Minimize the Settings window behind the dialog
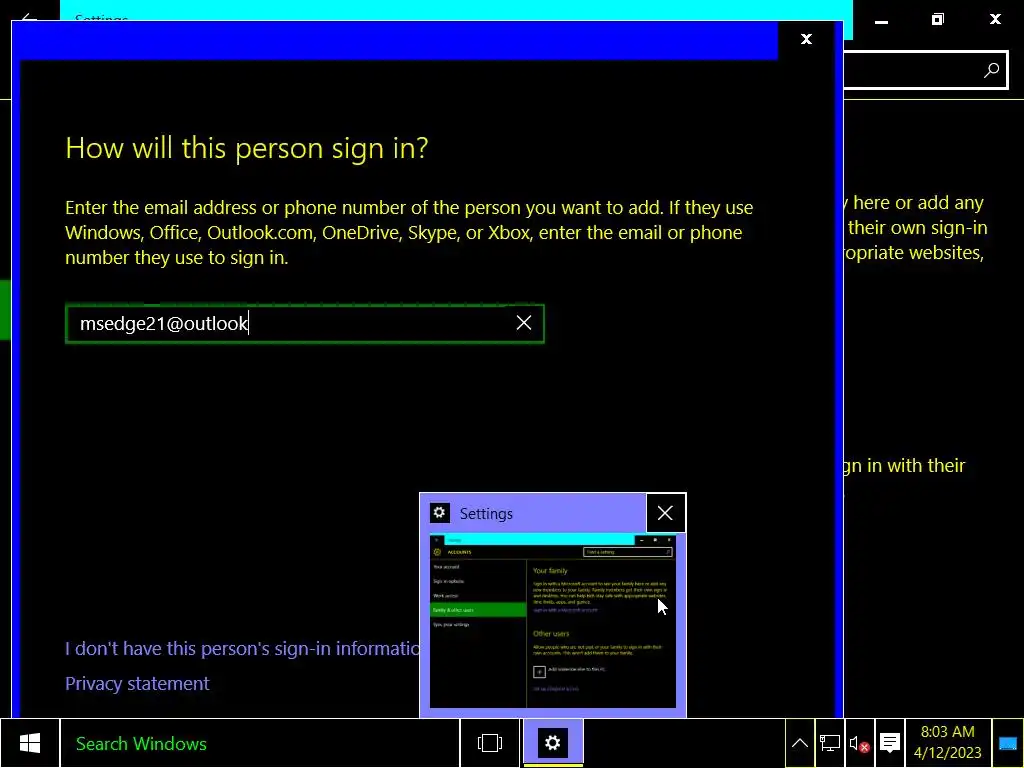1024x768 pixels. (882, 20)
